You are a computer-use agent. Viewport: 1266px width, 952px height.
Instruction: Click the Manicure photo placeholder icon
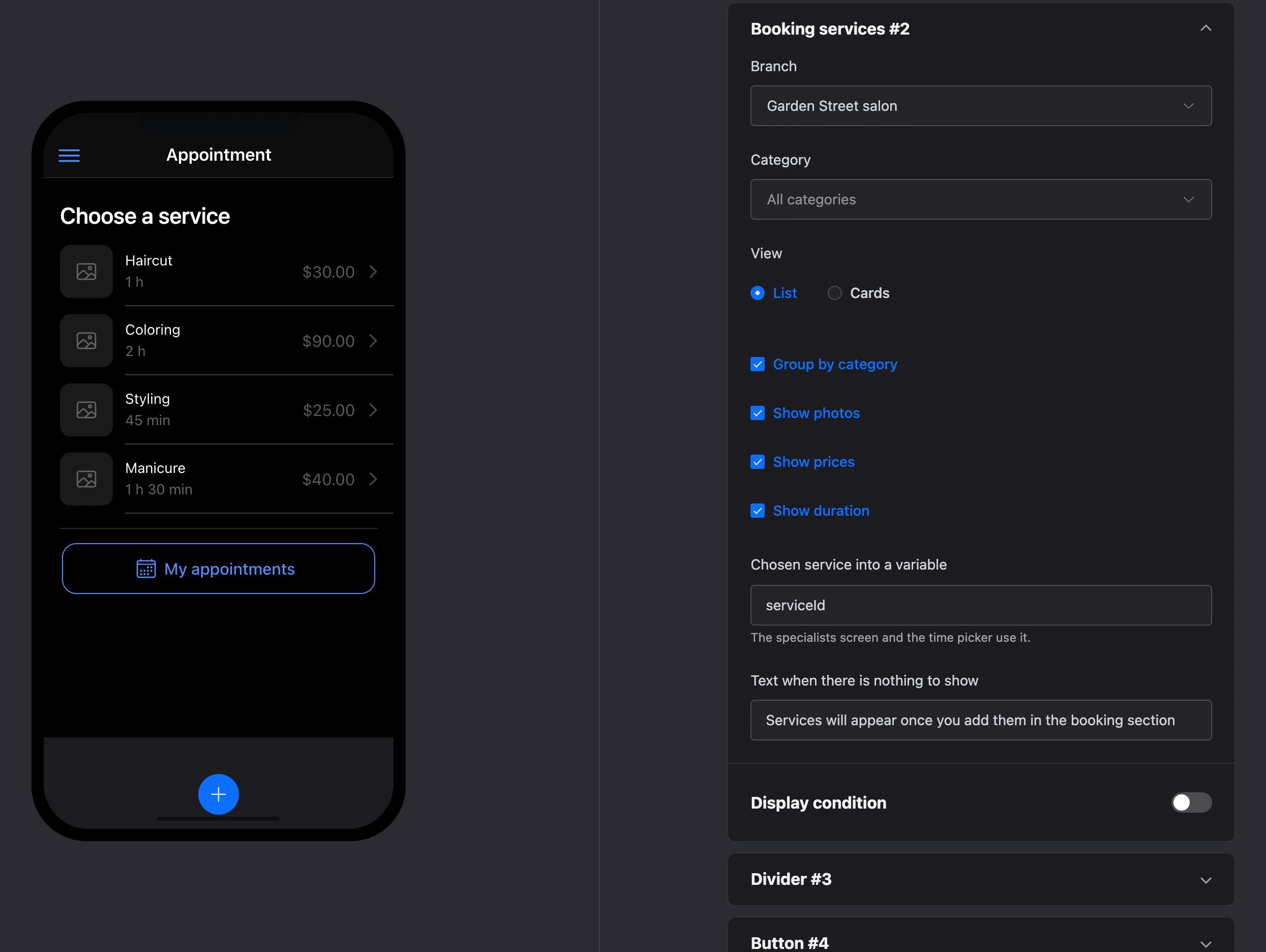[x=86, y=479]
